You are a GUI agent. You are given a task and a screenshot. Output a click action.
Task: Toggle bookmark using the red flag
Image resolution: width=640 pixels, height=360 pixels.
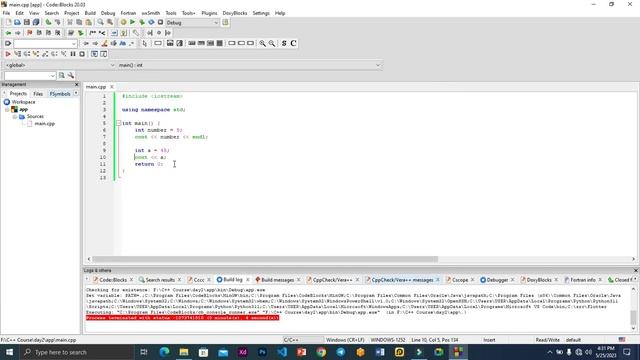pyautogui.click(x=29, y=33)
